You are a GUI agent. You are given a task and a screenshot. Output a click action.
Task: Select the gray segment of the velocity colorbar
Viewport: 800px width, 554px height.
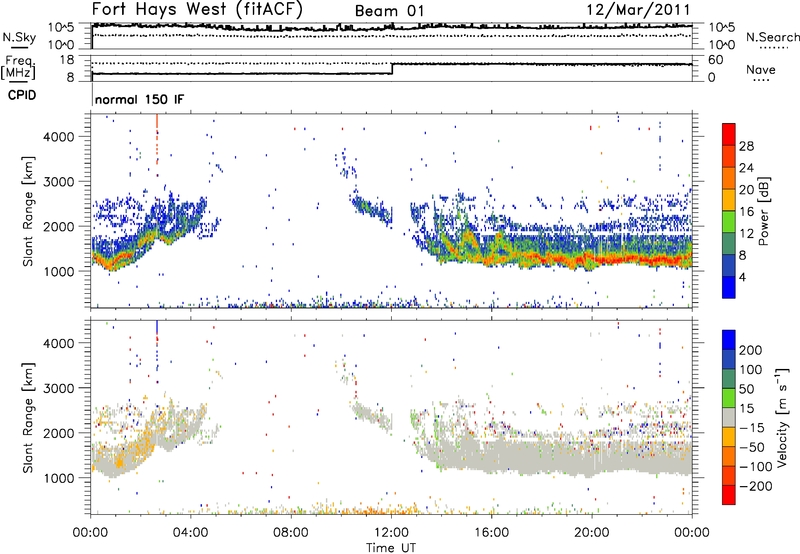[x=729, y=417]
